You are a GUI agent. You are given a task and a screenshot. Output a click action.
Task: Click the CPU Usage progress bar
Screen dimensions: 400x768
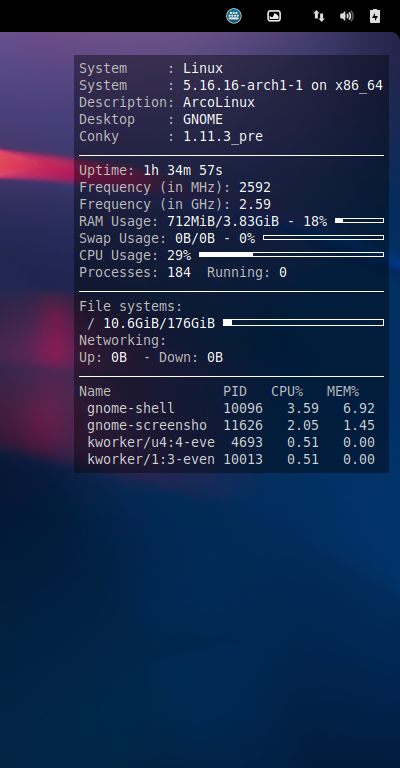(291, 255)
